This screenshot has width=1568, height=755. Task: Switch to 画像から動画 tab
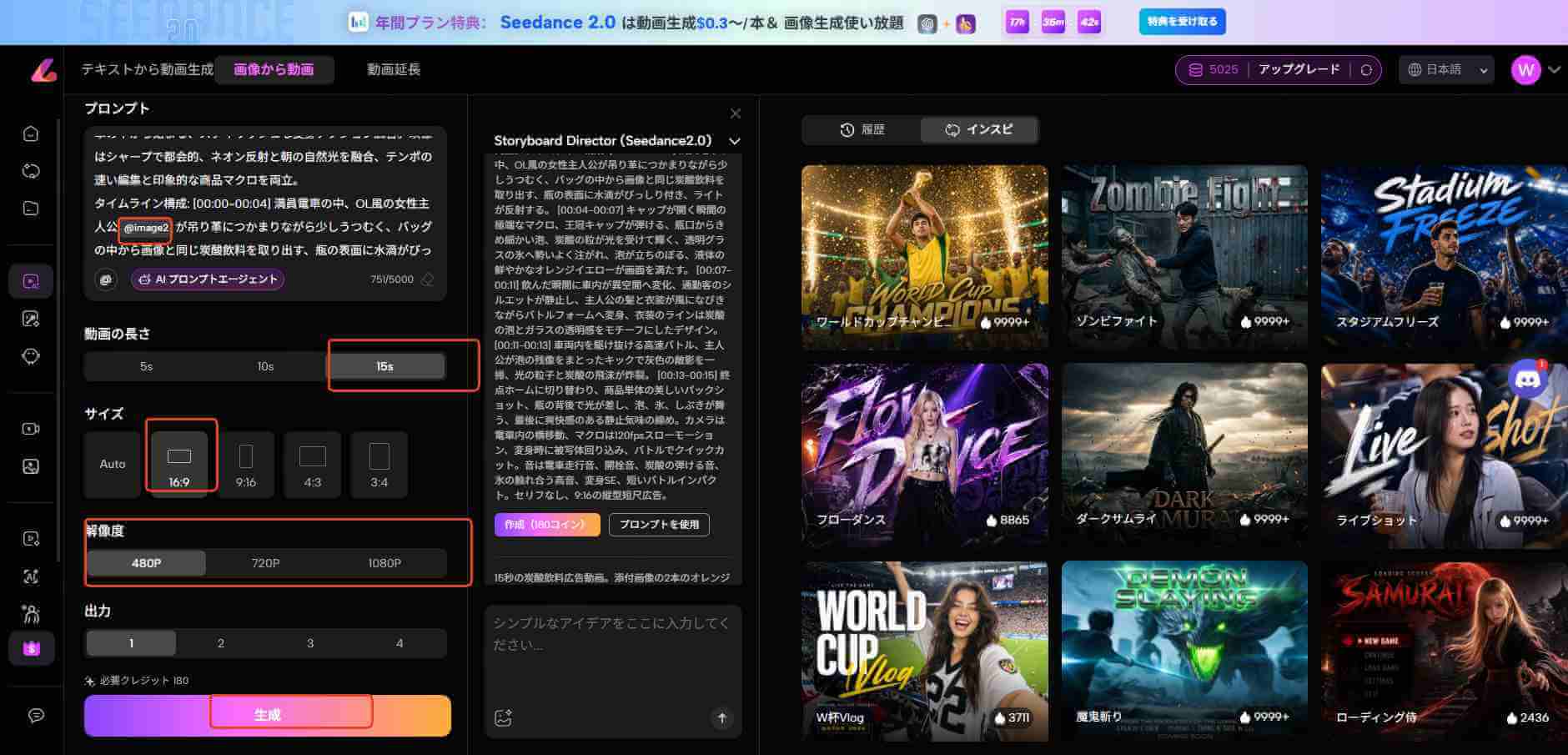tap(274, 70)
